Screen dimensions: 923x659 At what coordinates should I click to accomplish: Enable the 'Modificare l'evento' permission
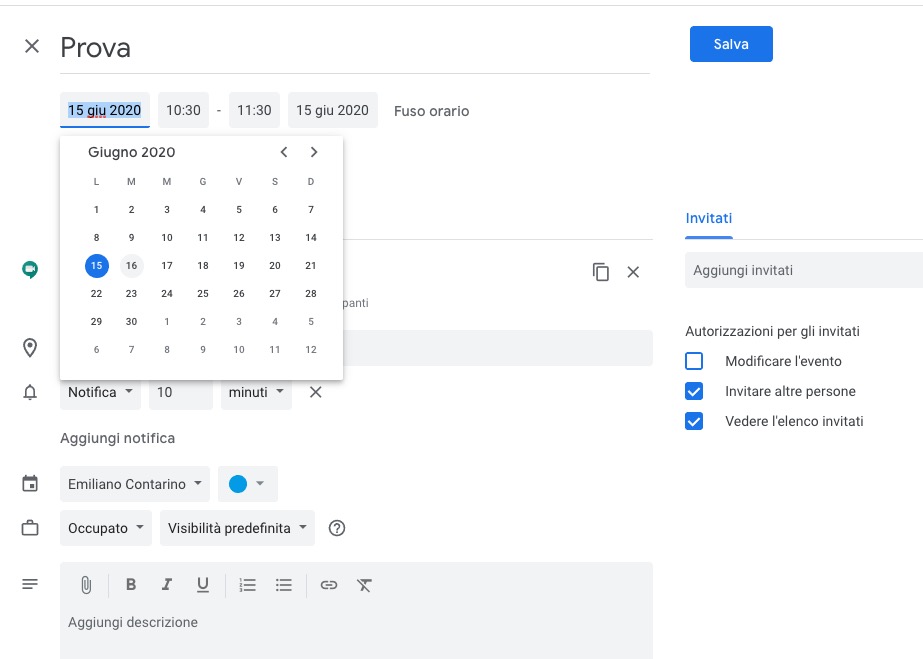[x=695, y=361]
